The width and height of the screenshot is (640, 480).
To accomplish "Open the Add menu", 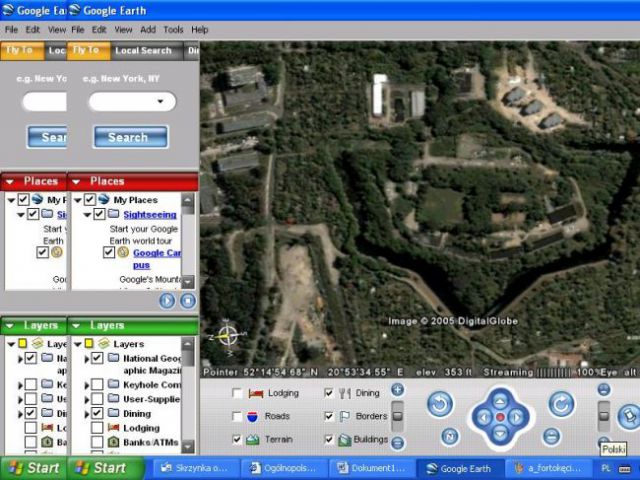I will click(148, 29).
